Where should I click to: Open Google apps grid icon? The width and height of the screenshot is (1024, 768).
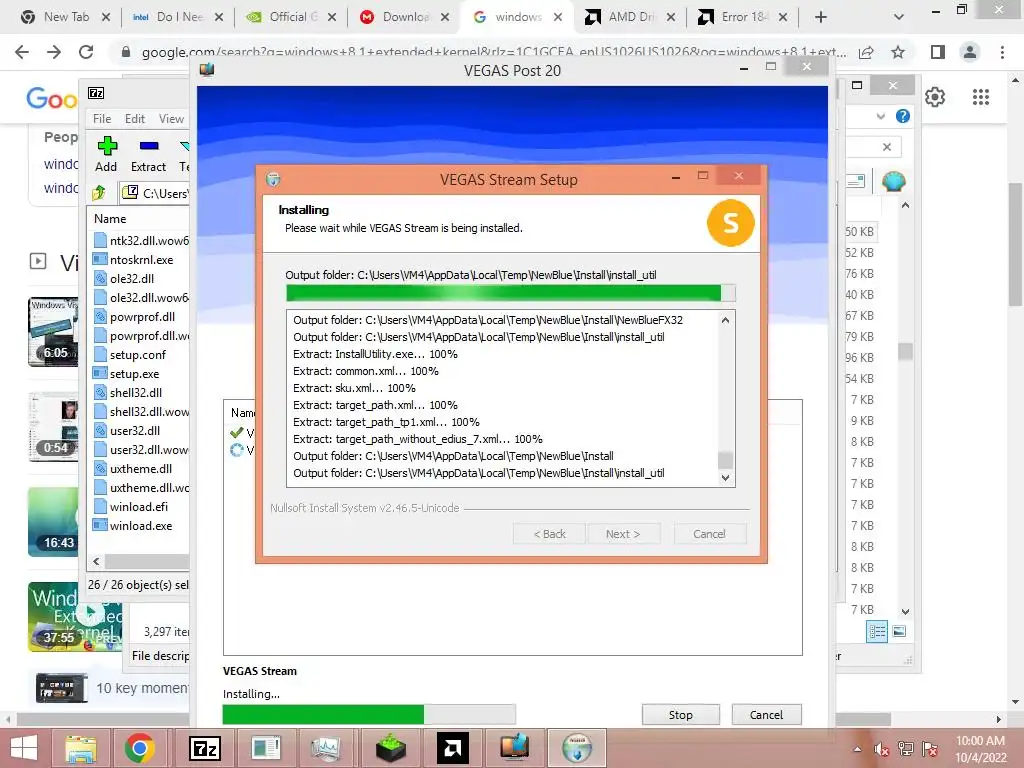[x=980, y=97]
